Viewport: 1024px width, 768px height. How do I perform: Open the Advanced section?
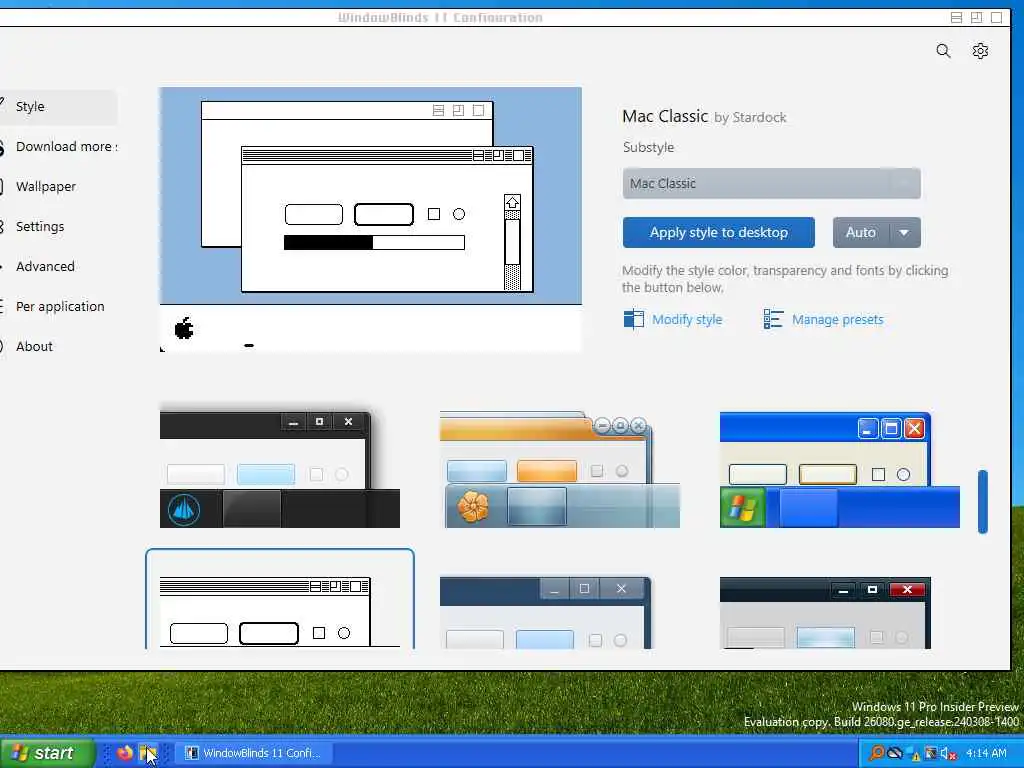tap(57, 266)
